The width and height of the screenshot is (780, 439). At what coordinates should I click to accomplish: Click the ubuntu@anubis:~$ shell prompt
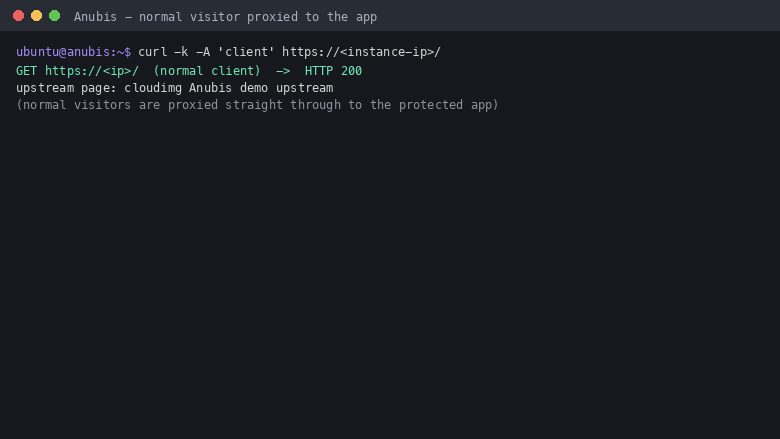pos(74,52)
